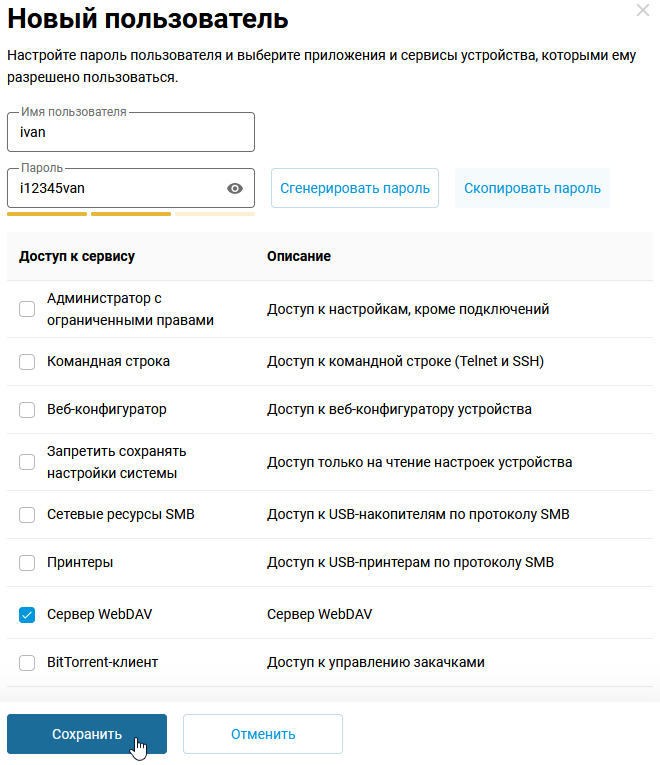Toggle password visibility eye icon

coord(235,188)
